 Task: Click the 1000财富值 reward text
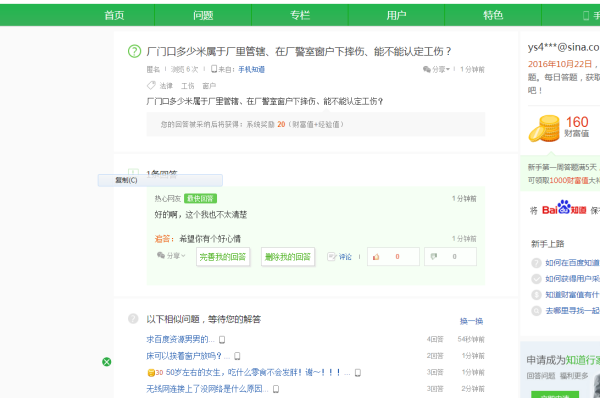pos(569,180)
